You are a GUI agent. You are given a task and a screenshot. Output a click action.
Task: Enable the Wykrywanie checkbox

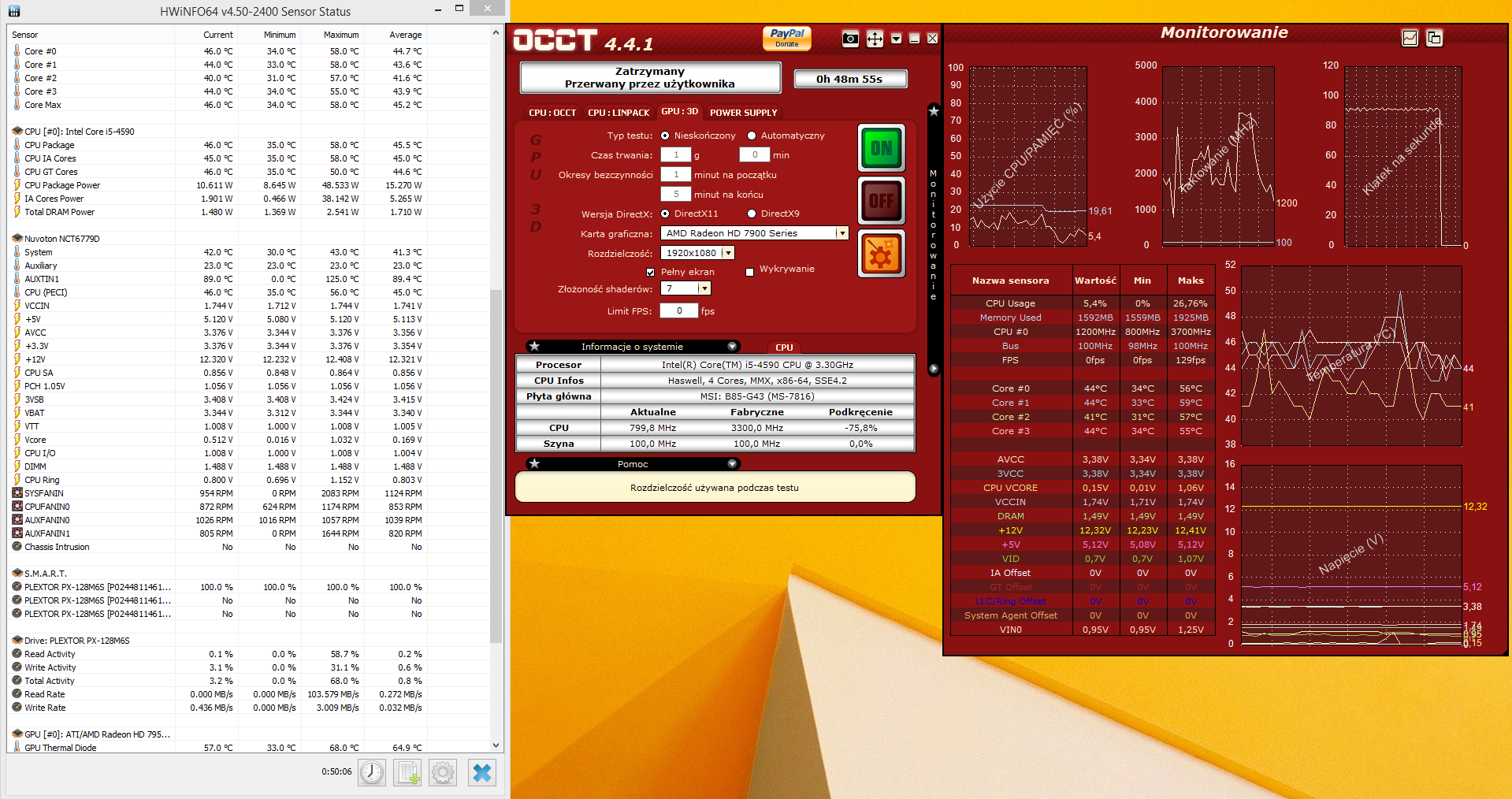[750, 272]
